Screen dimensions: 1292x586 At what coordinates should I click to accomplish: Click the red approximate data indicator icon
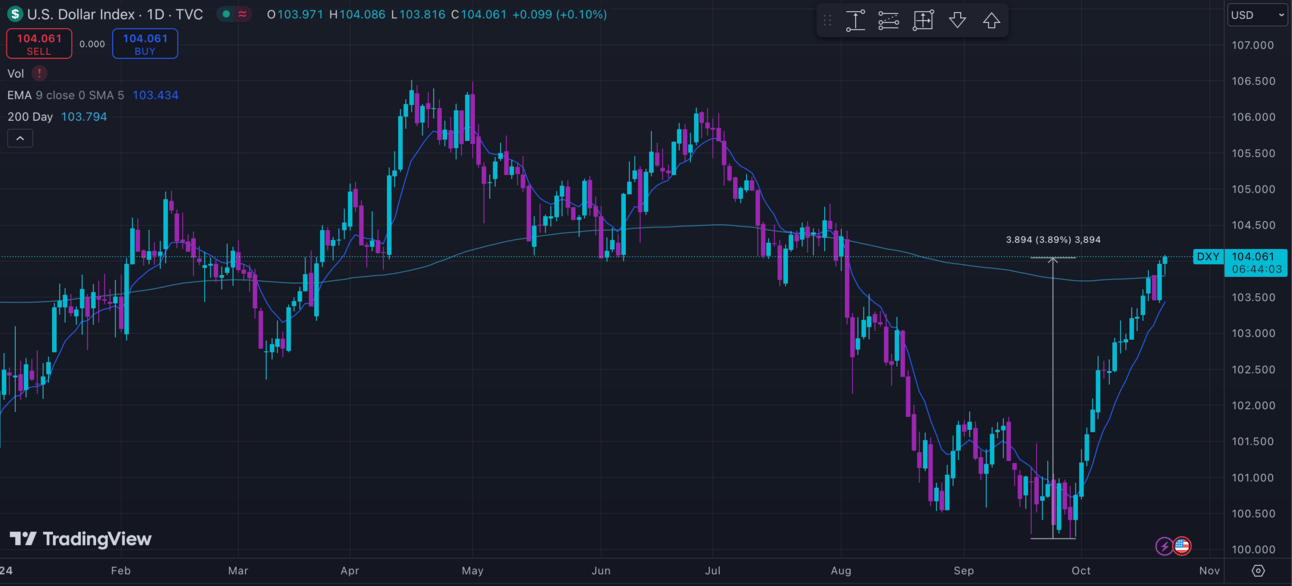(x=242, y=14)
